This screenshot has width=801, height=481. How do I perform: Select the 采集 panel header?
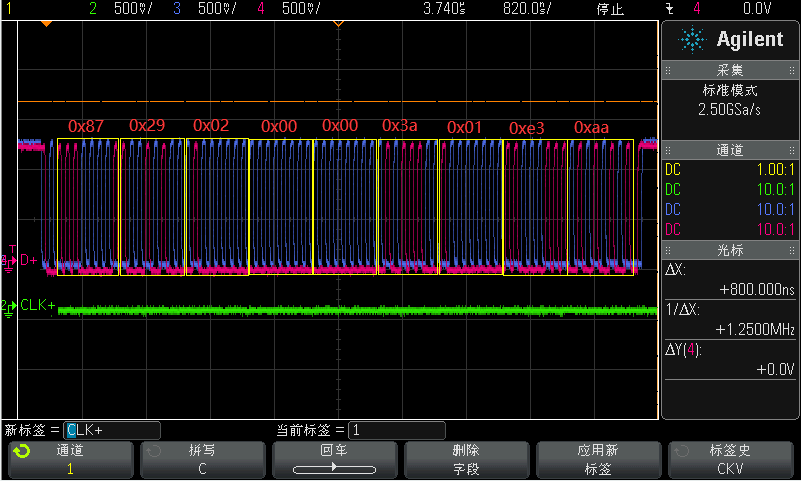tap(729, 71)
